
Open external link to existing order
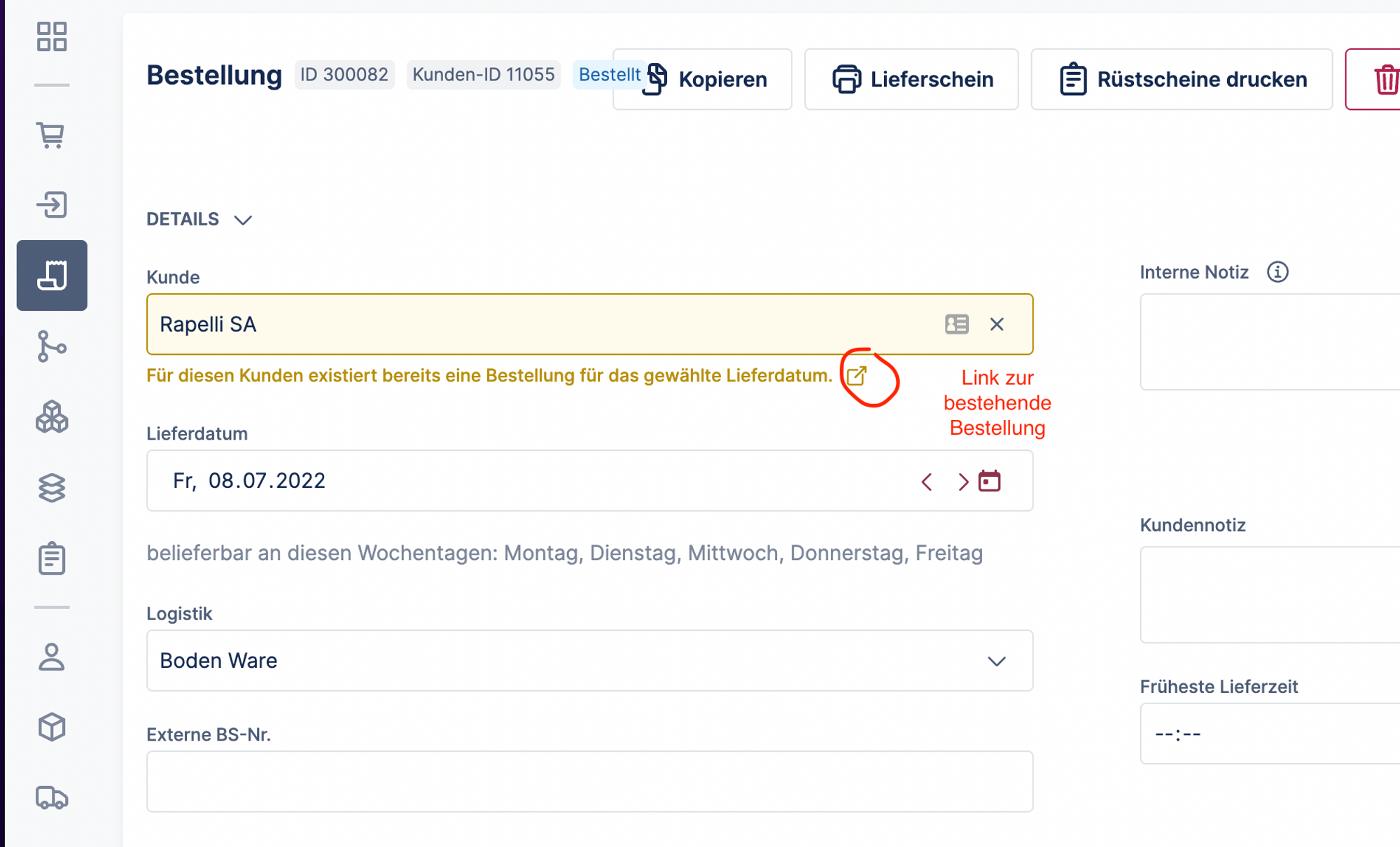coord(857,376)
